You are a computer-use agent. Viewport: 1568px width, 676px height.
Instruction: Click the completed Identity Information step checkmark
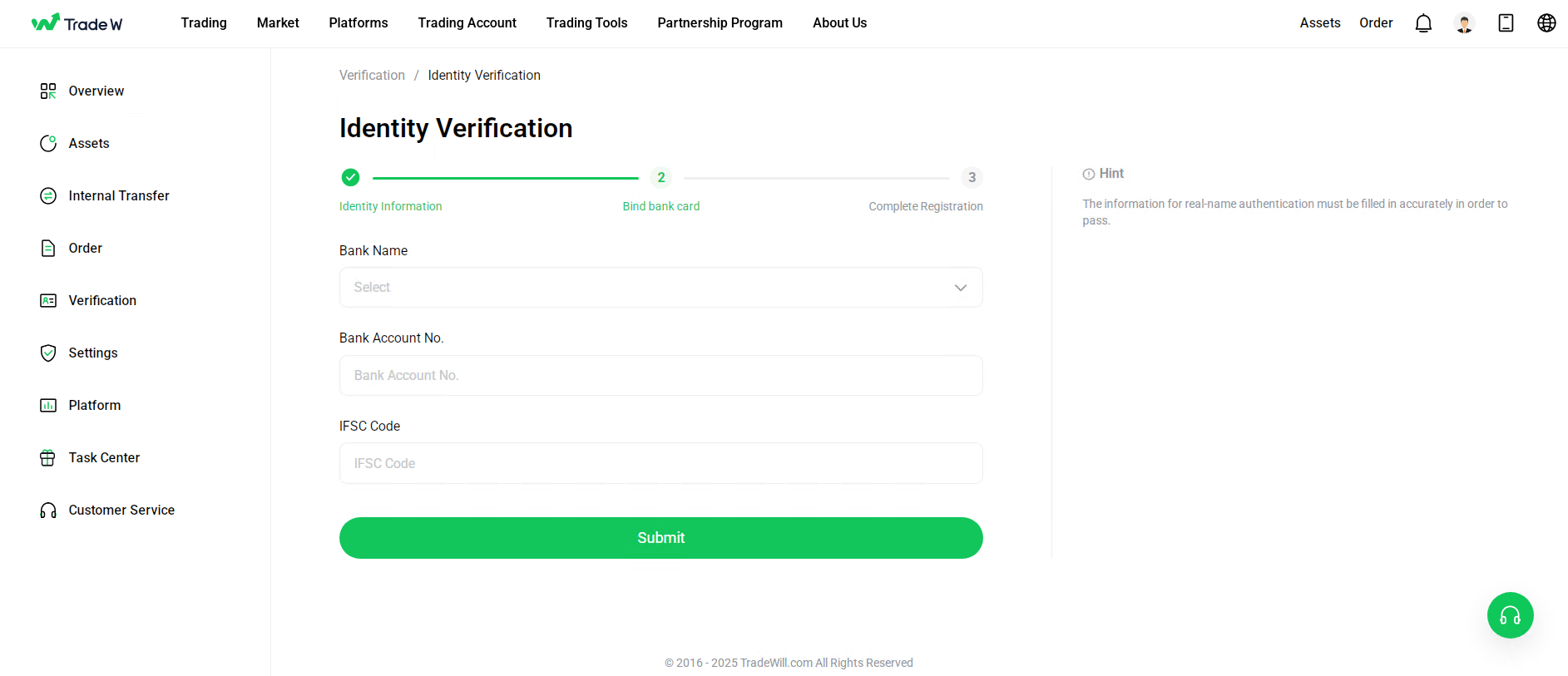(x=350, y=177)
